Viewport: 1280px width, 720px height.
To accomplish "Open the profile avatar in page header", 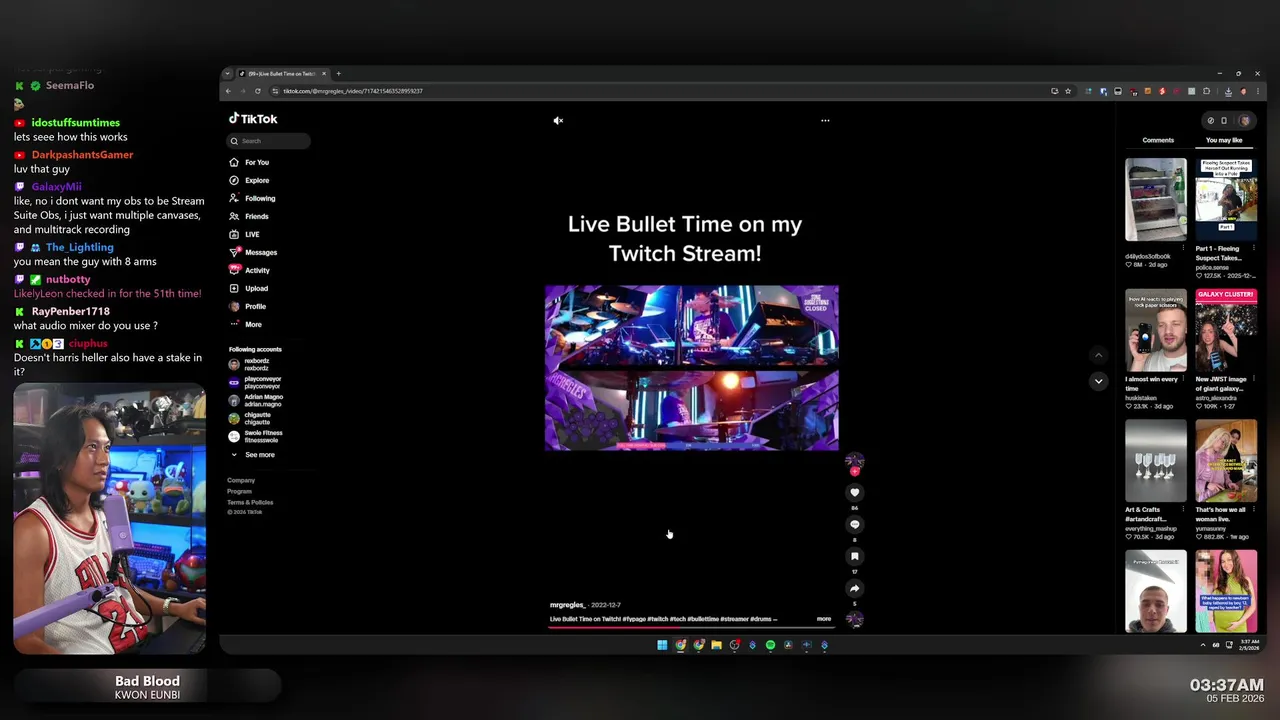I will (x=1245, y=120).
